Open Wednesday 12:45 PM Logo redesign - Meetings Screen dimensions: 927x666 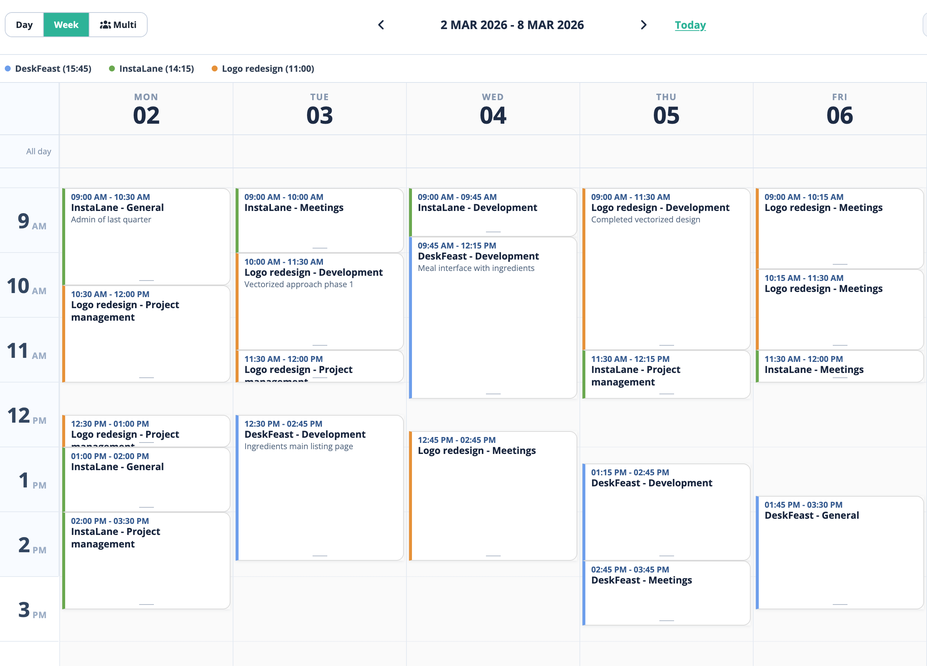pyautogui.click(x=492, y=496)
